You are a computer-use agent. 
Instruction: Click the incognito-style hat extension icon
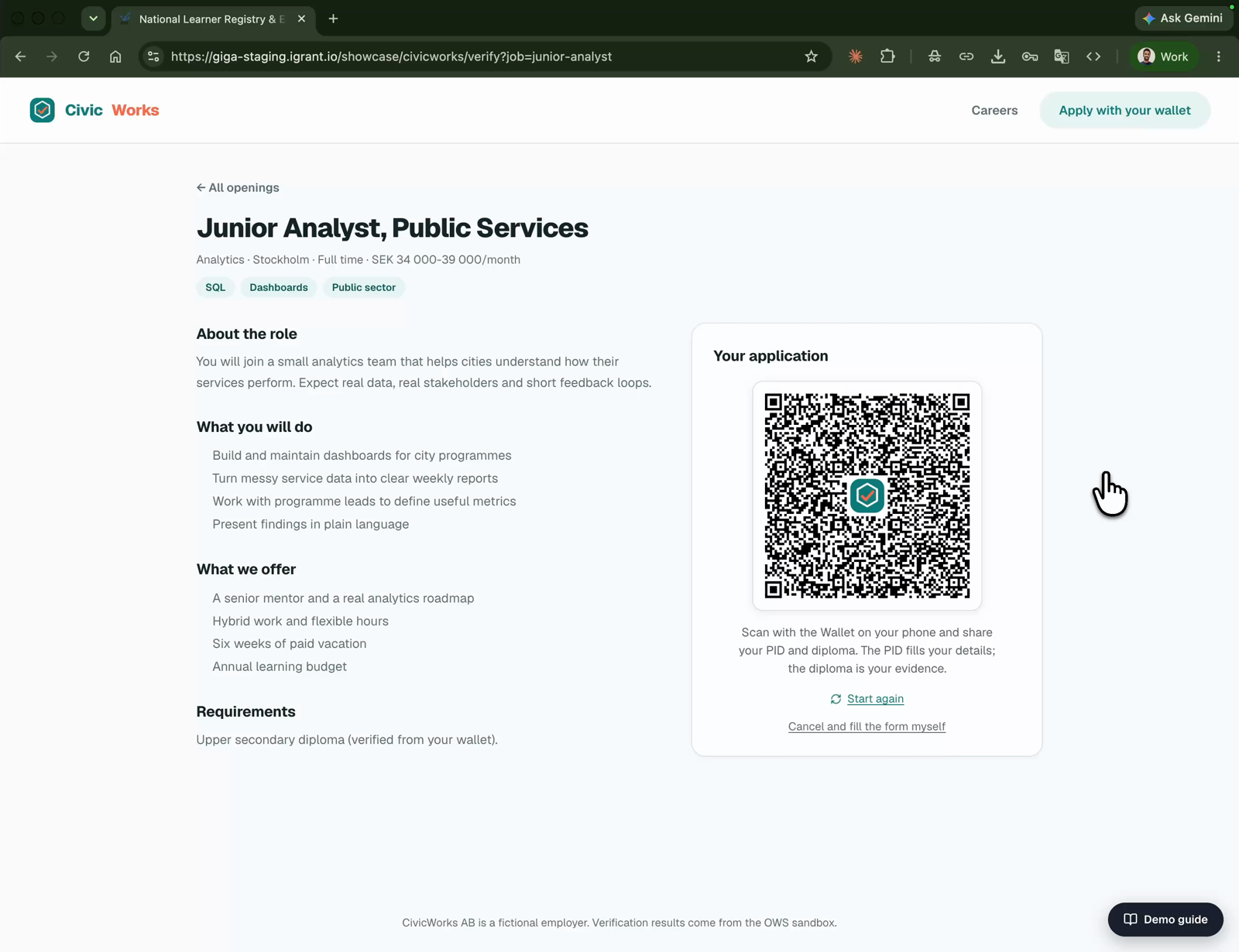point(935,57)
